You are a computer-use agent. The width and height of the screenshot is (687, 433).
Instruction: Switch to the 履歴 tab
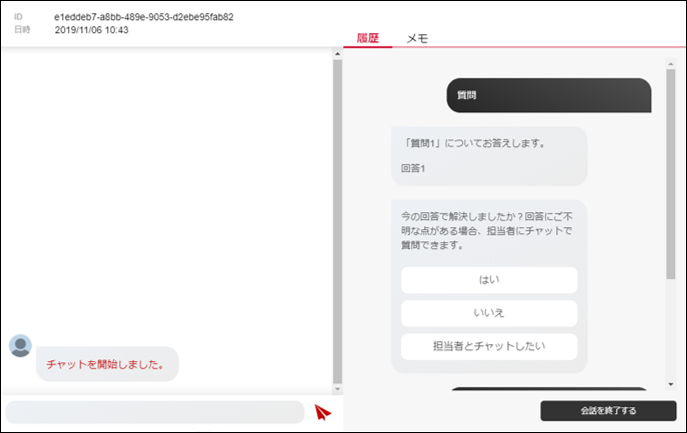tap(368, 38)
